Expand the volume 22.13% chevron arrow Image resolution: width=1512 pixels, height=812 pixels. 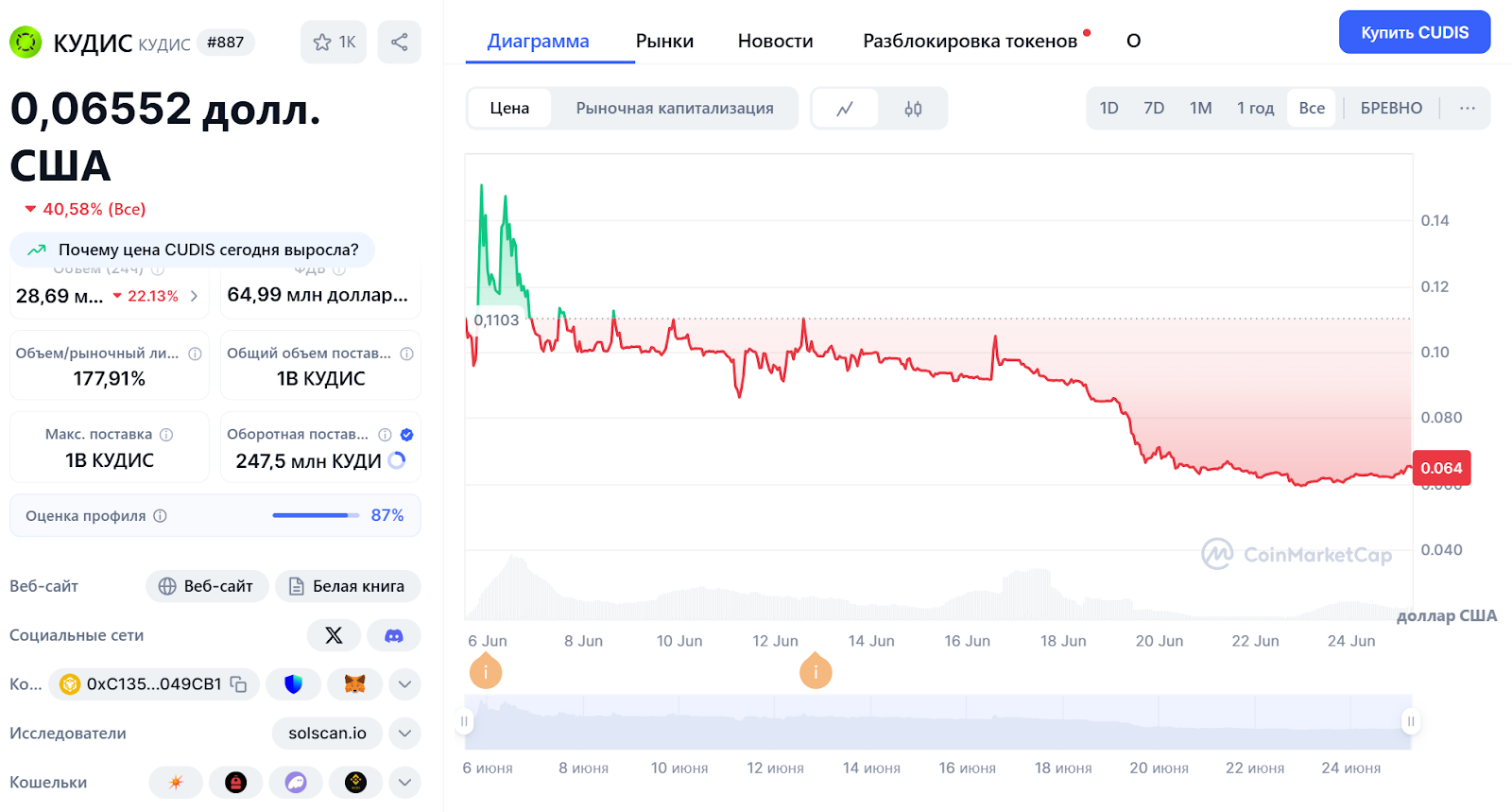[x=194, y=296]
